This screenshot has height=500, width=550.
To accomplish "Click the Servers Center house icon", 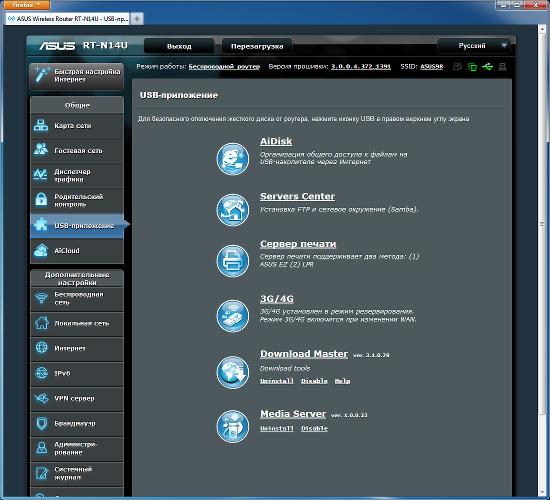I will 233,210.
